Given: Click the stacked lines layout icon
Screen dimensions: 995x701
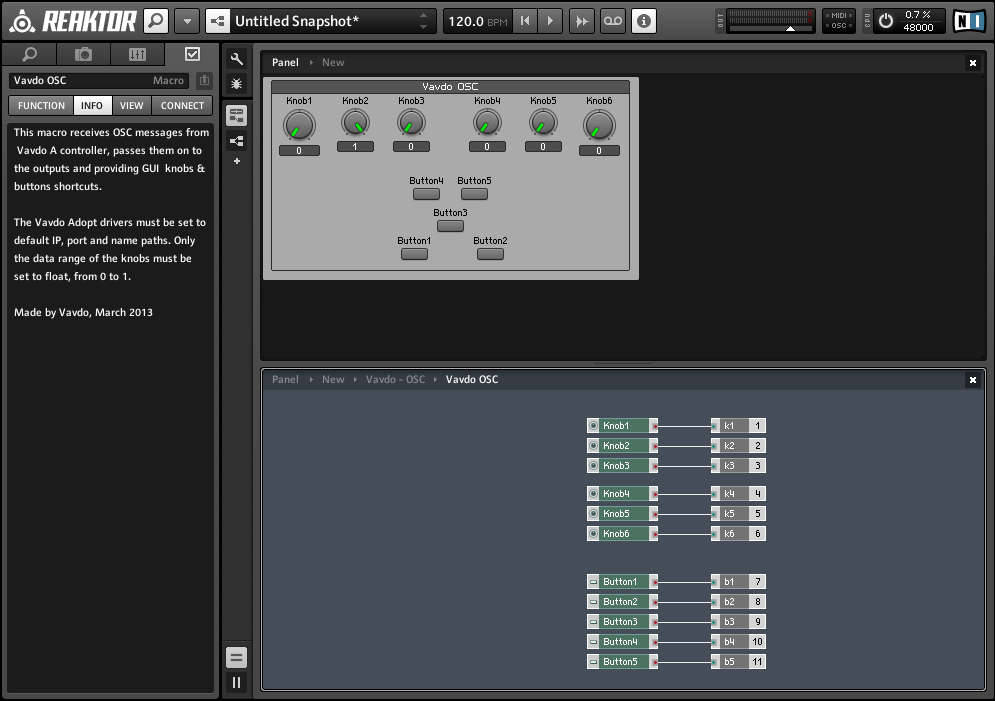Looking at the screenshot, I should [237, 658].
